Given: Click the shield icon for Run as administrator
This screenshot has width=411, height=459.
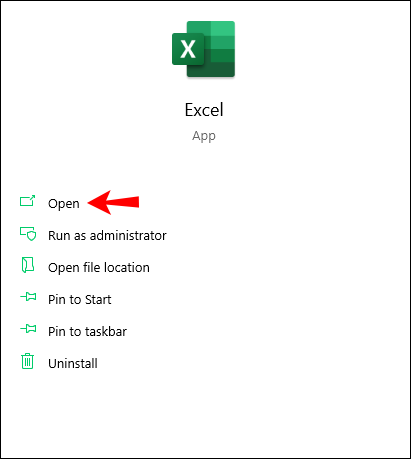Looking at the screenshot, I should tap(28, 234).
